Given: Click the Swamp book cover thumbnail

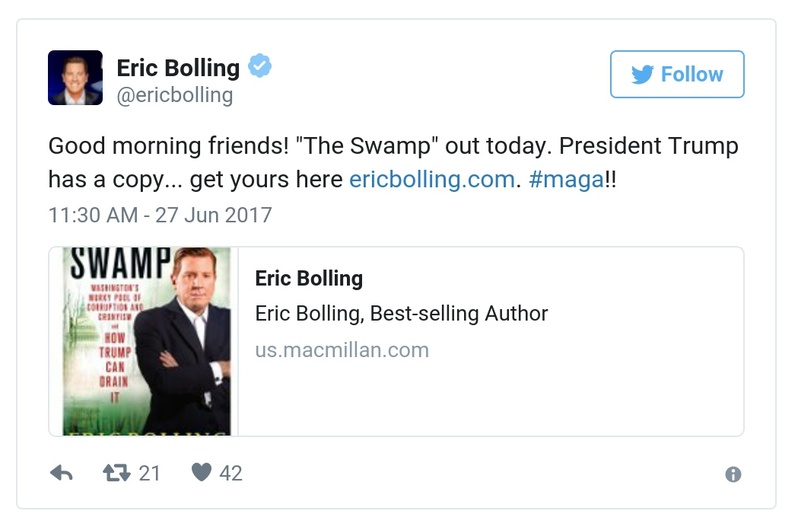Looking at the screenshot, I should 143,341.
